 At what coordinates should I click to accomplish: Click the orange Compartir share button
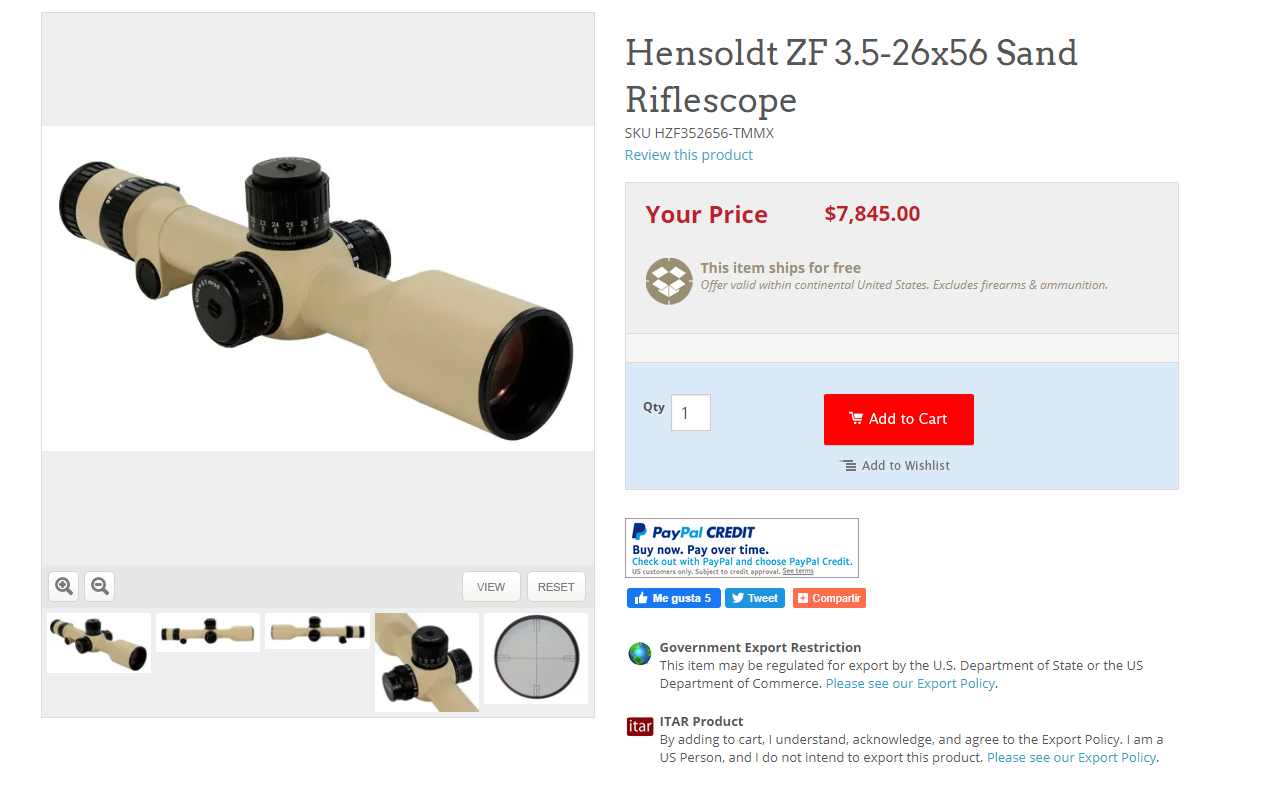[829, 598]
